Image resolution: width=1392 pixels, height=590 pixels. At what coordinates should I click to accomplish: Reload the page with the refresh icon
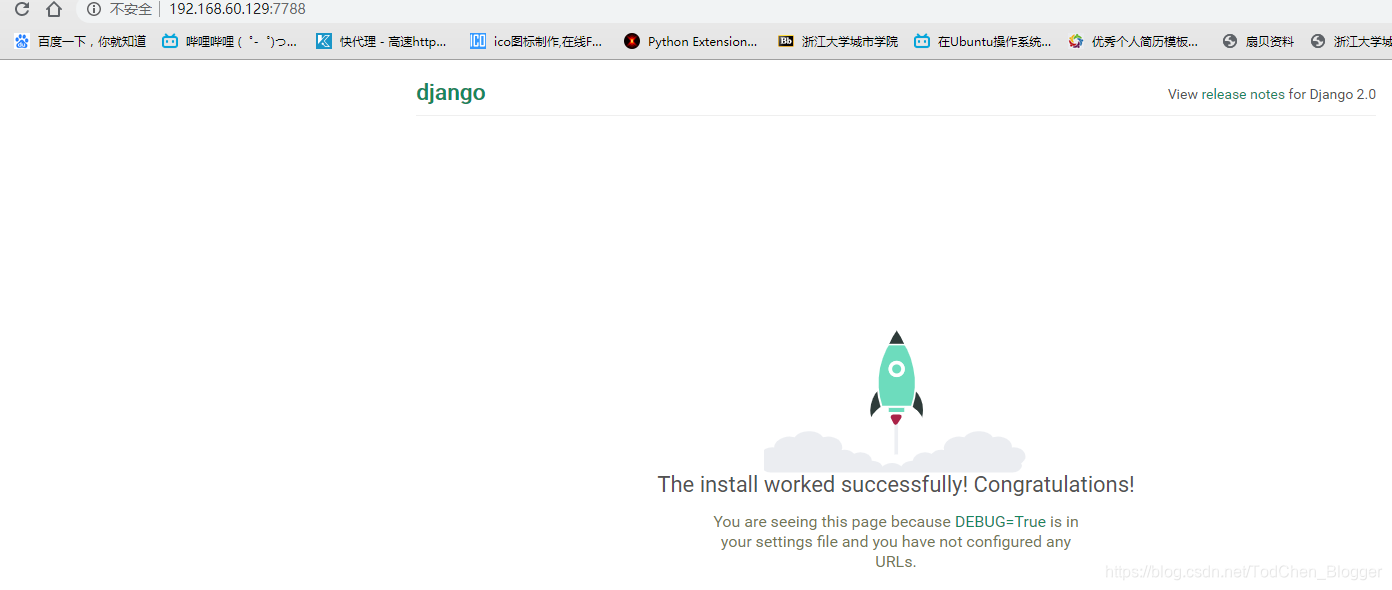[x=21, y=9]
